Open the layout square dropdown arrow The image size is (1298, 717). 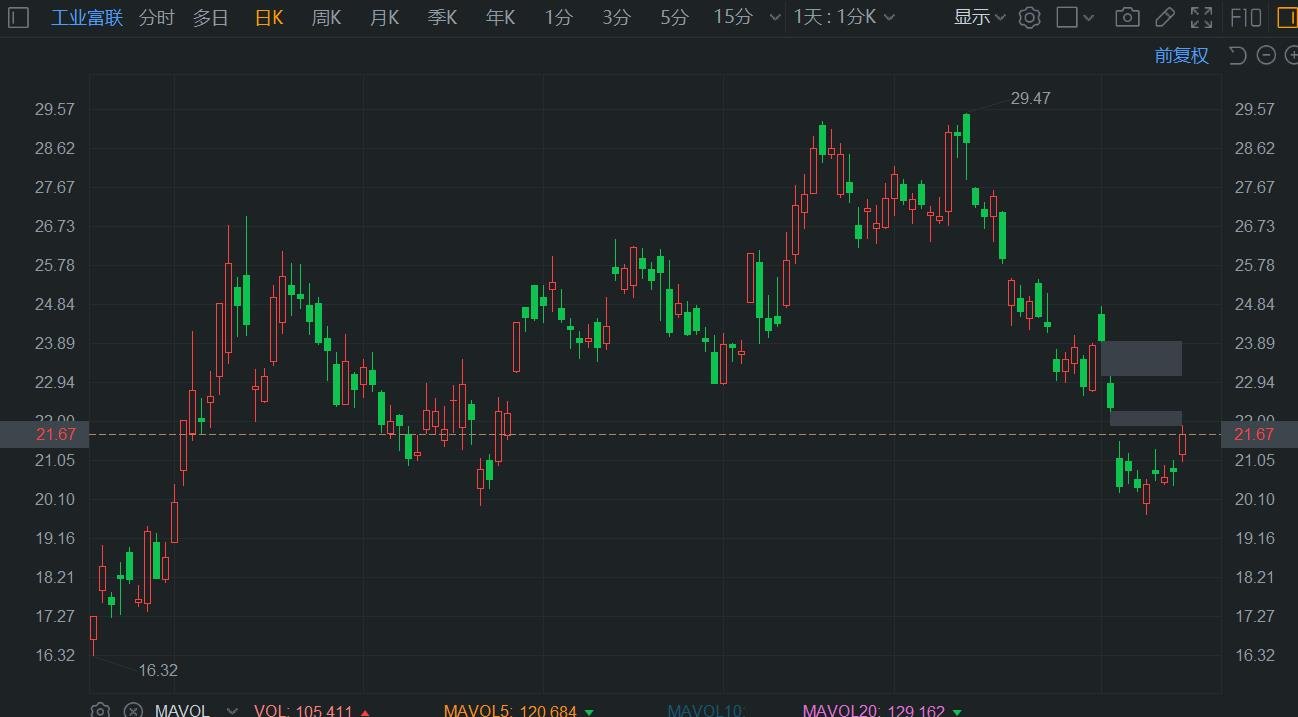click(1091, 17)
